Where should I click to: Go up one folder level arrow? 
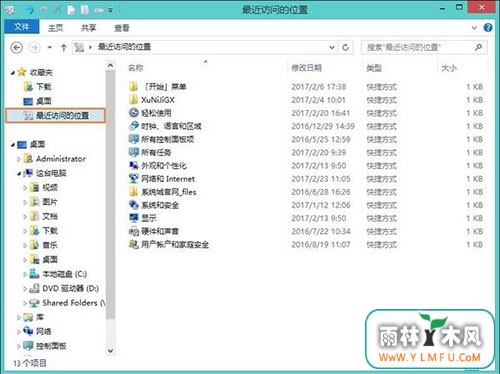tap(64, 48)
